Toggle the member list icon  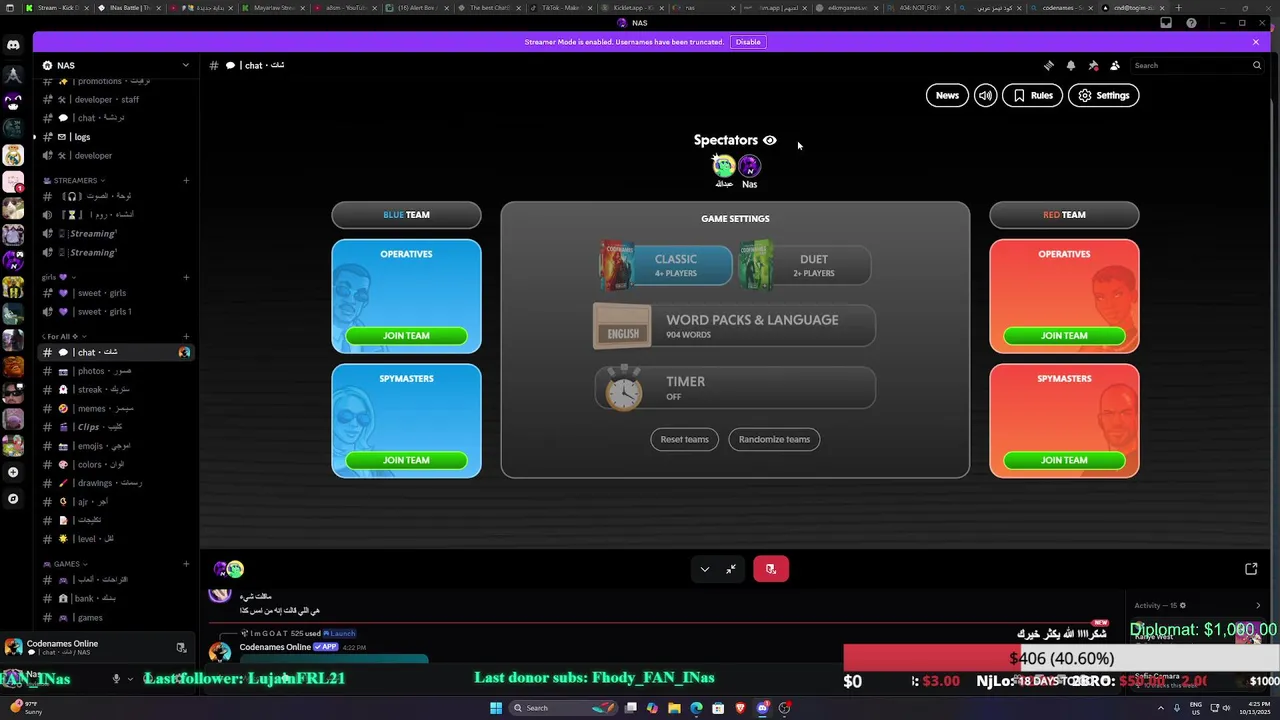tap(1115, 65)
